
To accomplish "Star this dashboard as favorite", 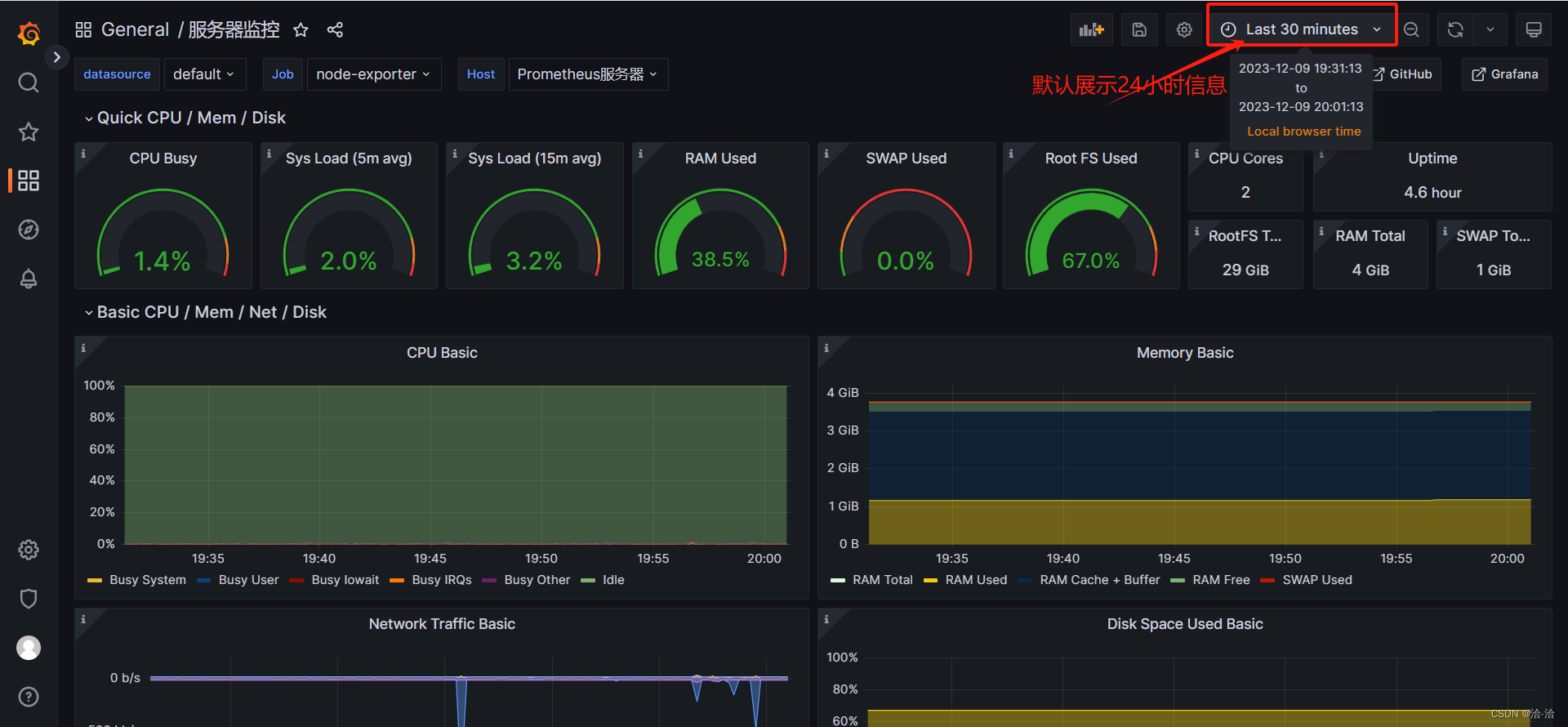I will [301, 30].
